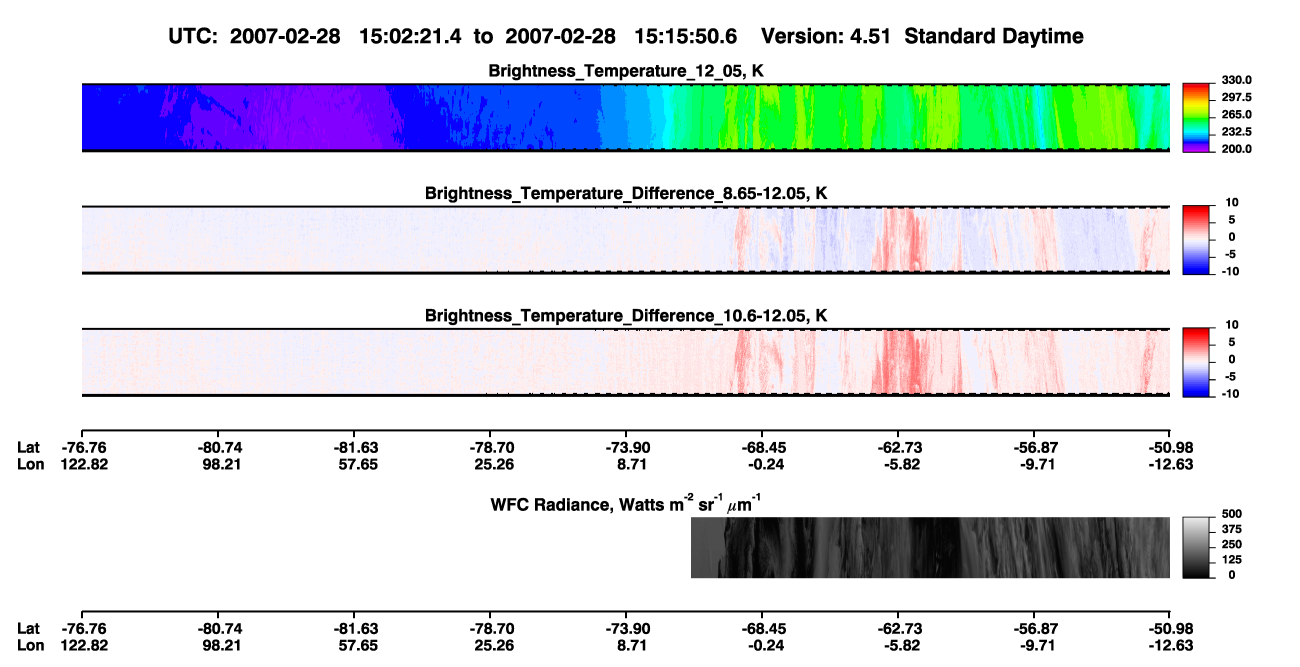Click the 10.6-12.05 difference image strip
Image resolution: width=1300 pixels, height=667 pixels.
click(x=625, y=362)
